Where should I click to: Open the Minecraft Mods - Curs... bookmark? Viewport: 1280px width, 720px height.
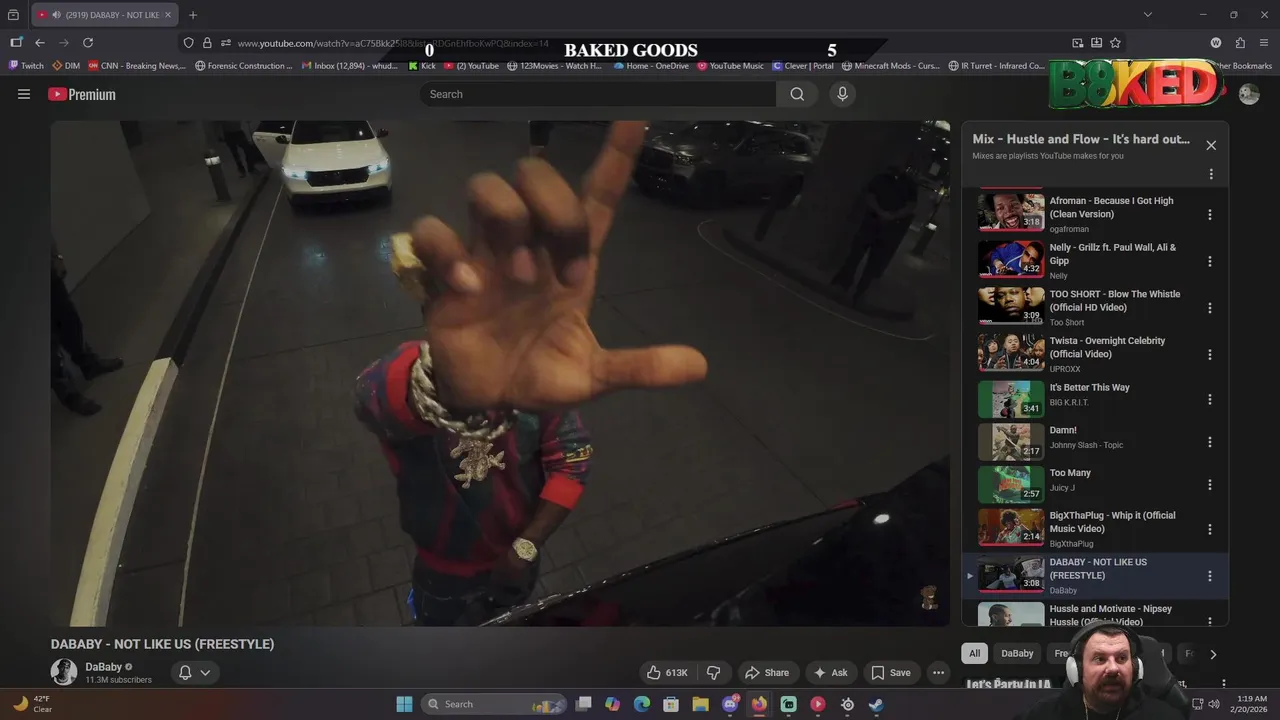(891, 66)
